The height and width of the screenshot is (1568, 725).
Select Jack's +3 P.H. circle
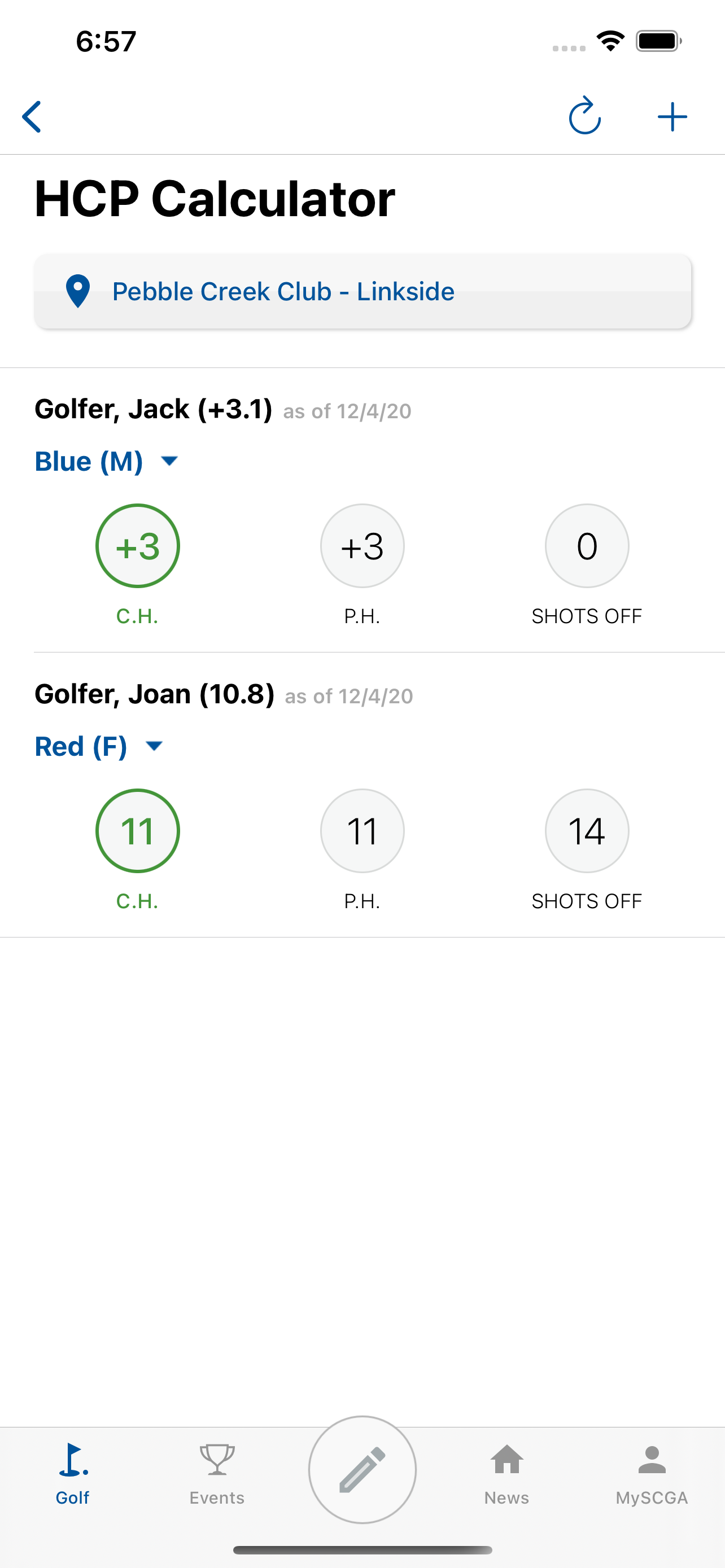362,545
